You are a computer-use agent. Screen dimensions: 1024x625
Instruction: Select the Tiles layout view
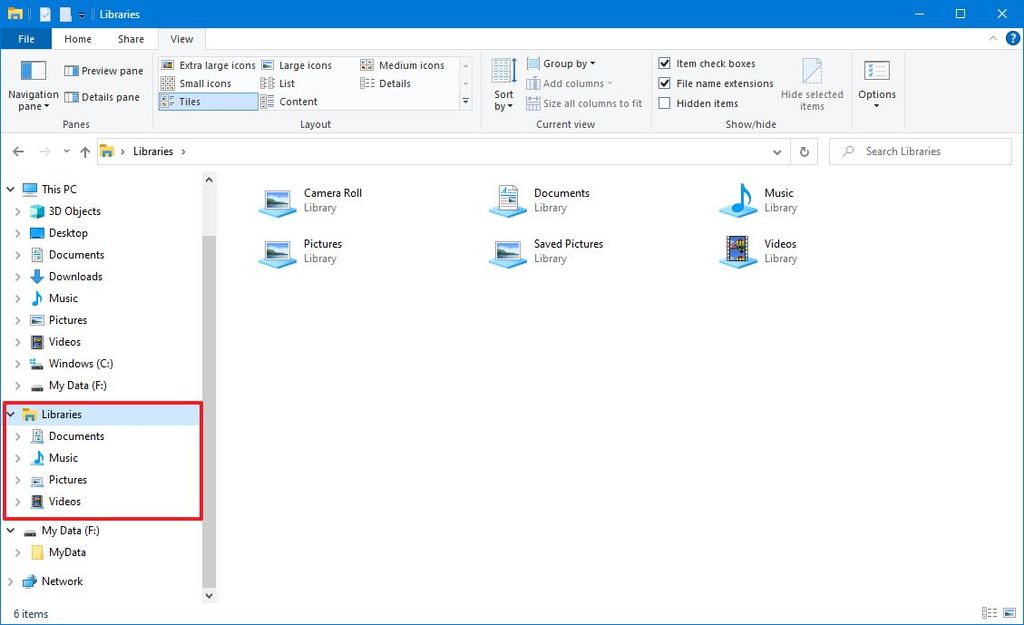190,101
